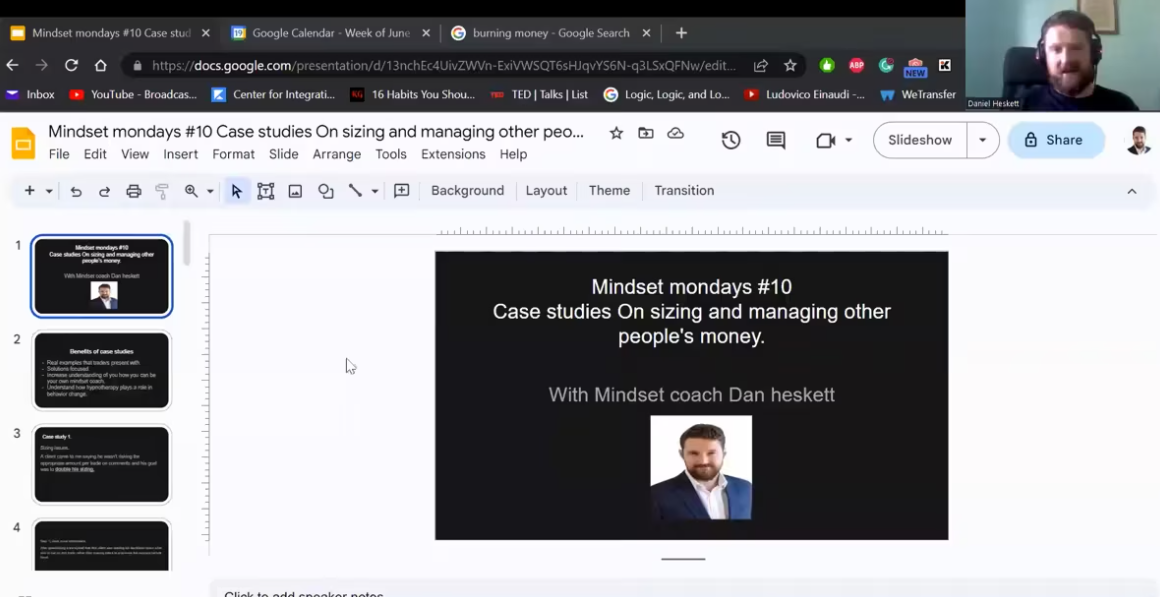Click the browser reload icon
This screenshot has width=1160, height=597.
(71, 65)
